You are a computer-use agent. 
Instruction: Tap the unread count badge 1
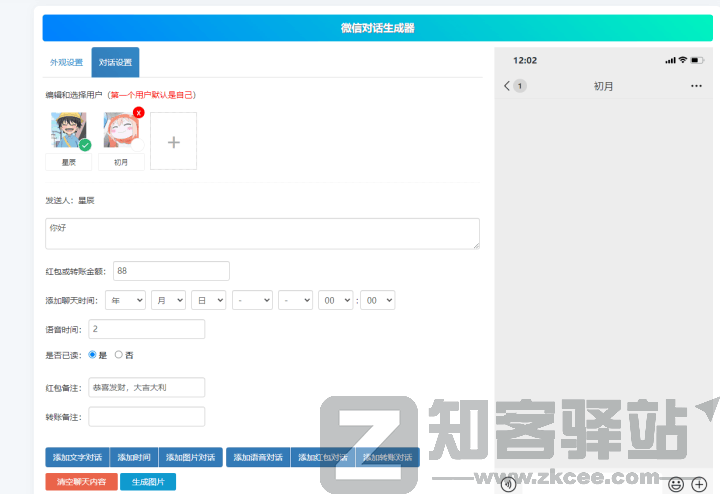pyautogui.click(x=520, y=86)
